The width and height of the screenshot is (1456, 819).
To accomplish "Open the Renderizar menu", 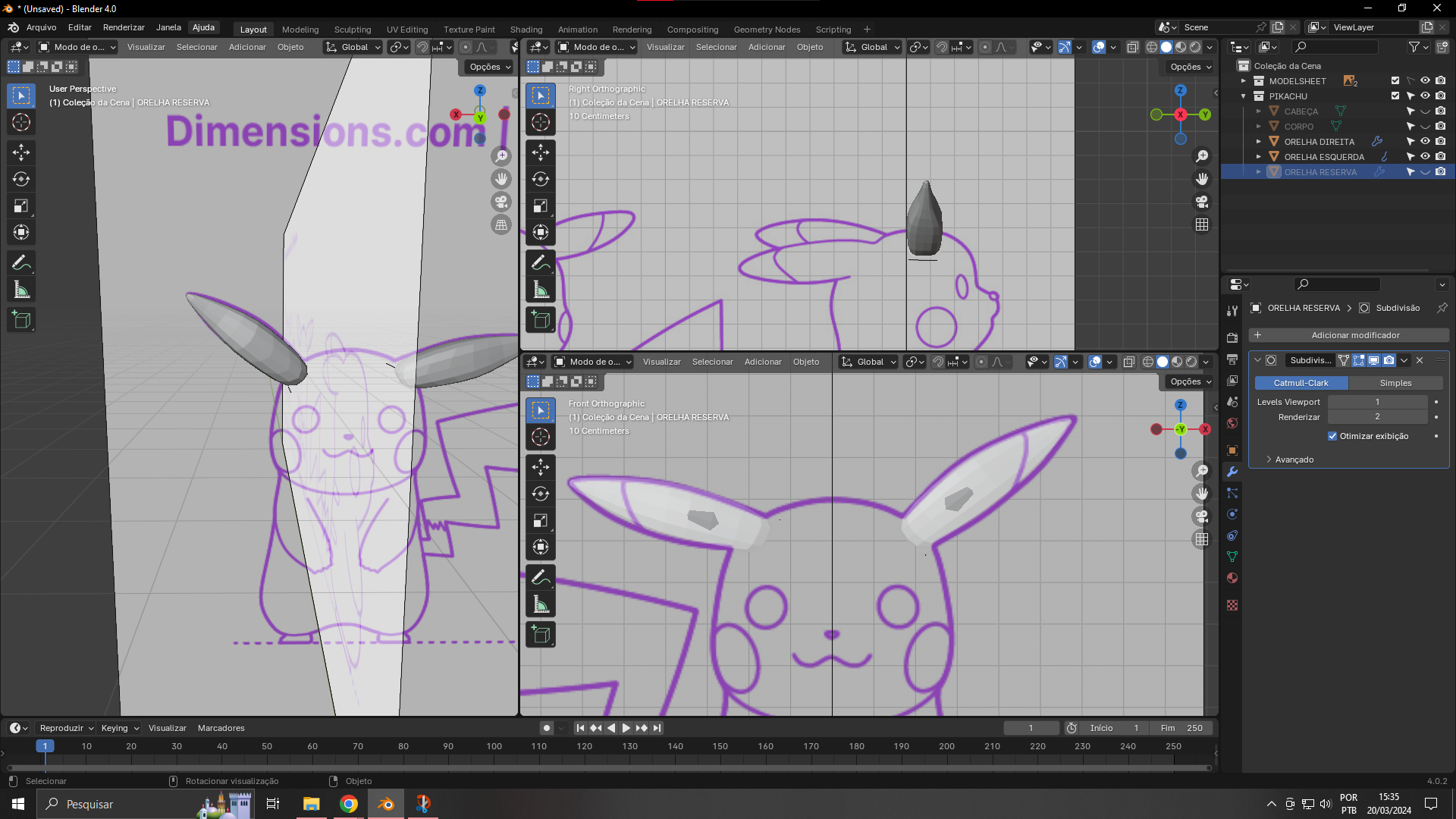I will (124, 27).
